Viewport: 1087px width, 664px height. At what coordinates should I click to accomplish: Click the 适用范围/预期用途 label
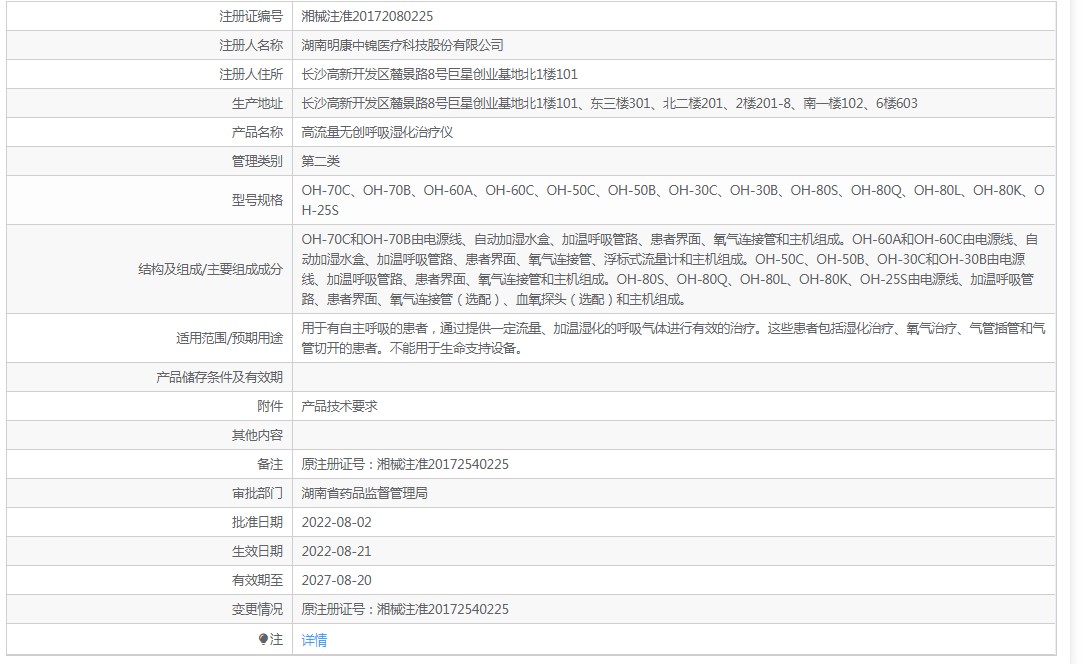229,338
